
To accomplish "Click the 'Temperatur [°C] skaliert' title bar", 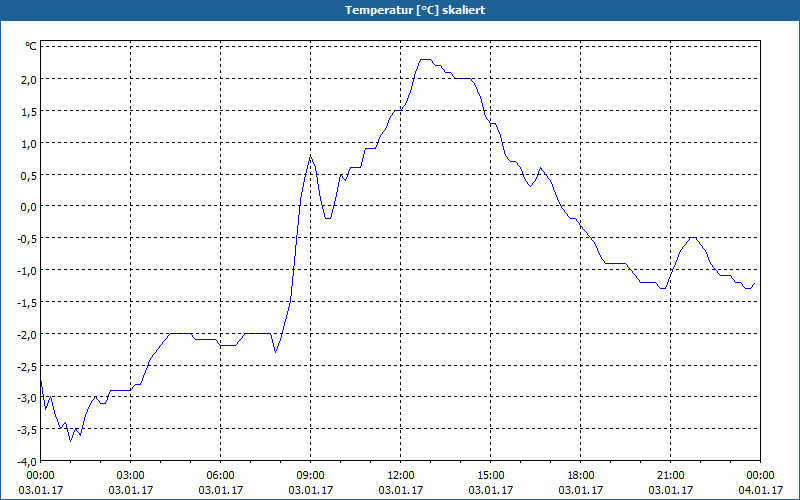I will (x=400, y=10).
